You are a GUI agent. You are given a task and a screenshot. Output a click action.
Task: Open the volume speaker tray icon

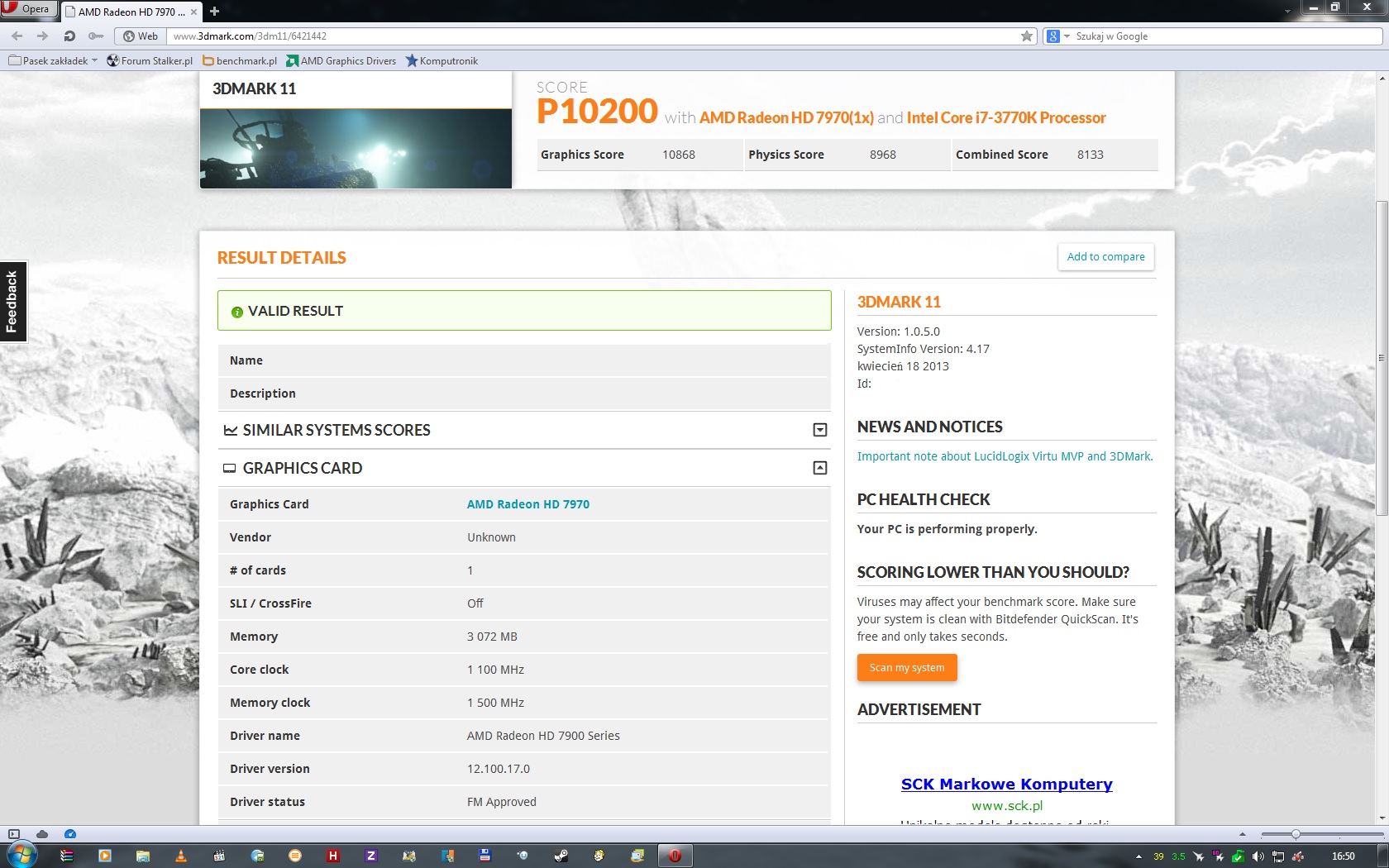tap(1258, 856)
